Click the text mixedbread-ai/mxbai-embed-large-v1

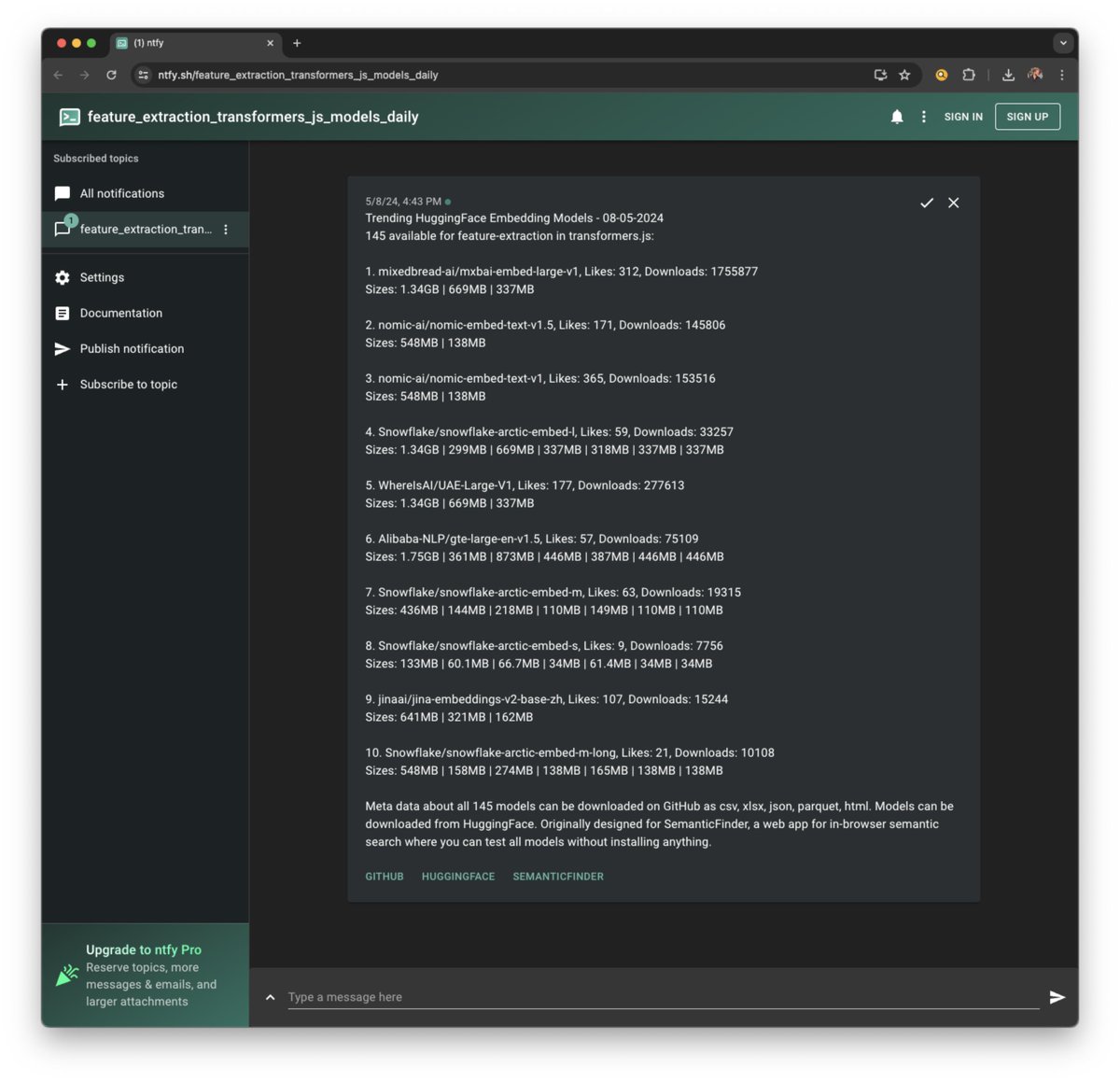[x=478, y=272]
